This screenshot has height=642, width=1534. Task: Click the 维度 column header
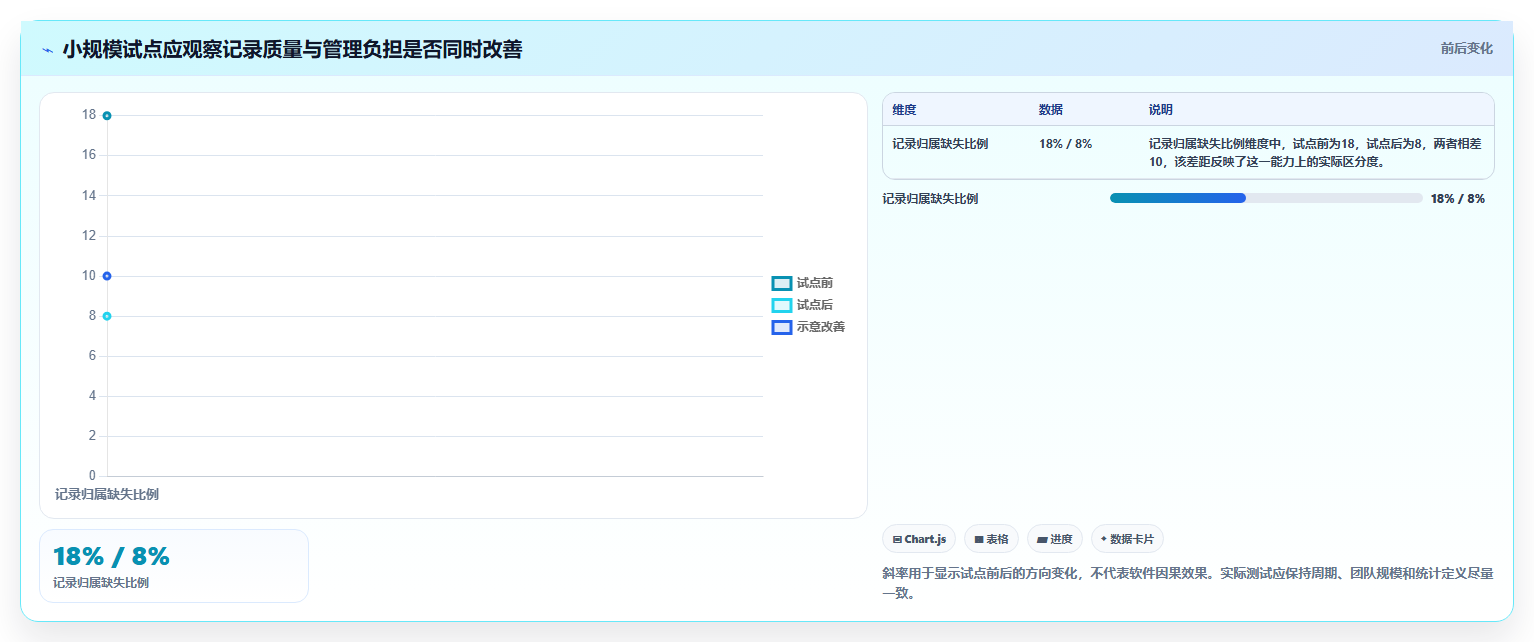[x=904, y=109]
